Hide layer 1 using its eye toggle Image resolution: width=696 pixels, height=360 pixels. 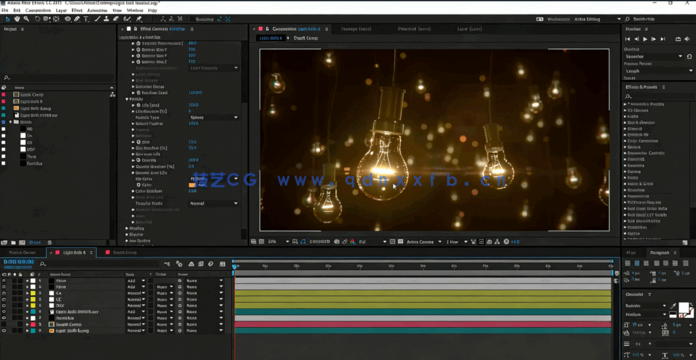[4, 281]
